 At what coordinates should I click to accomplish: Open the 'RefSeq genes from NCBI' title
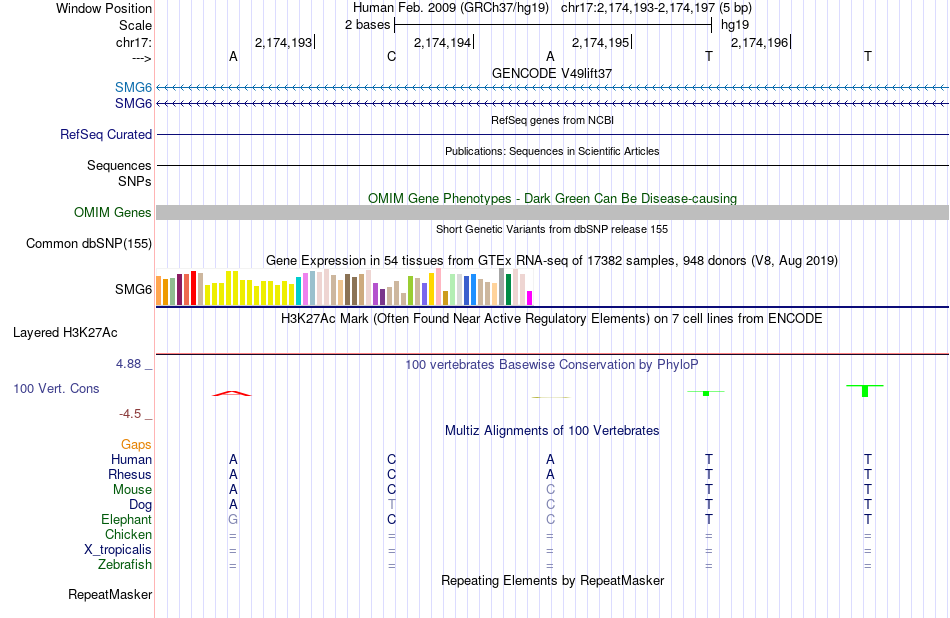tap(552, 120)
